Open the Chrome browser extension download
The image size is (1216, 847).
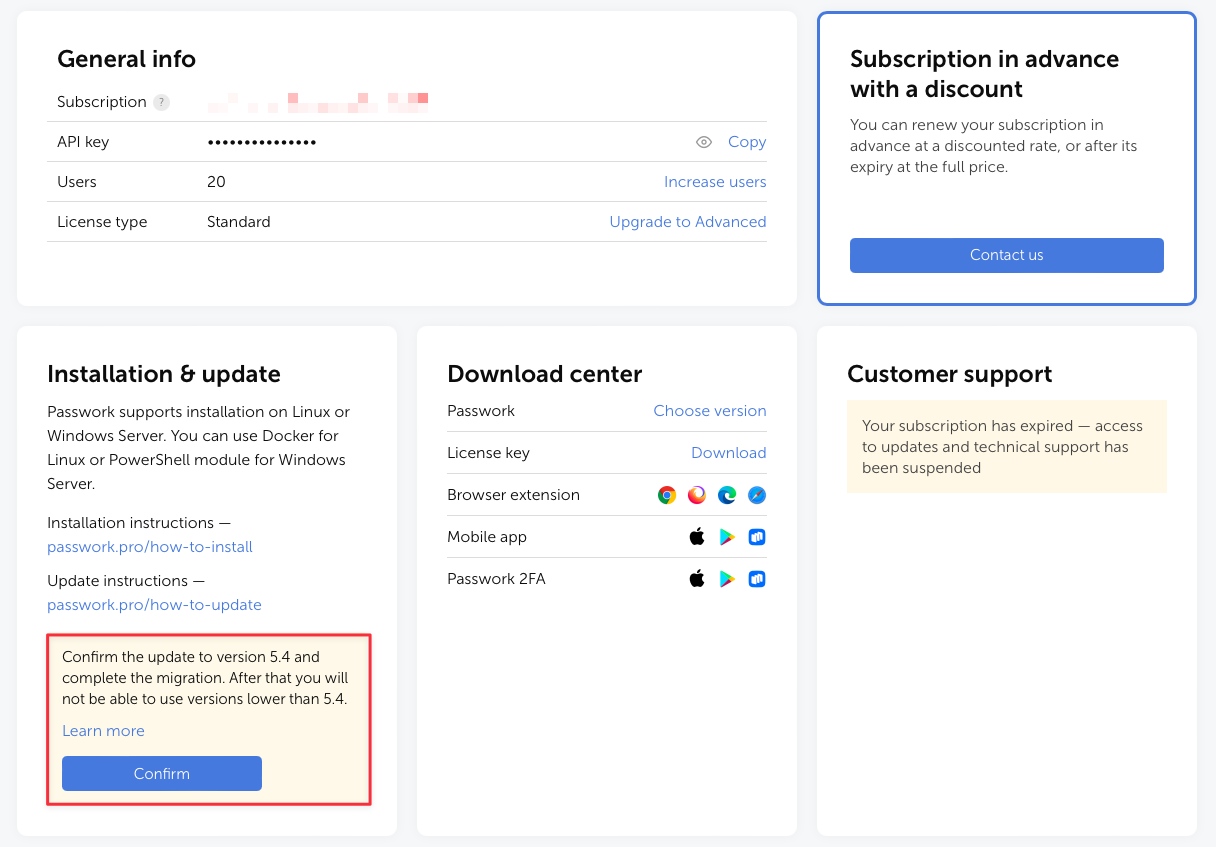coord(666,494)
